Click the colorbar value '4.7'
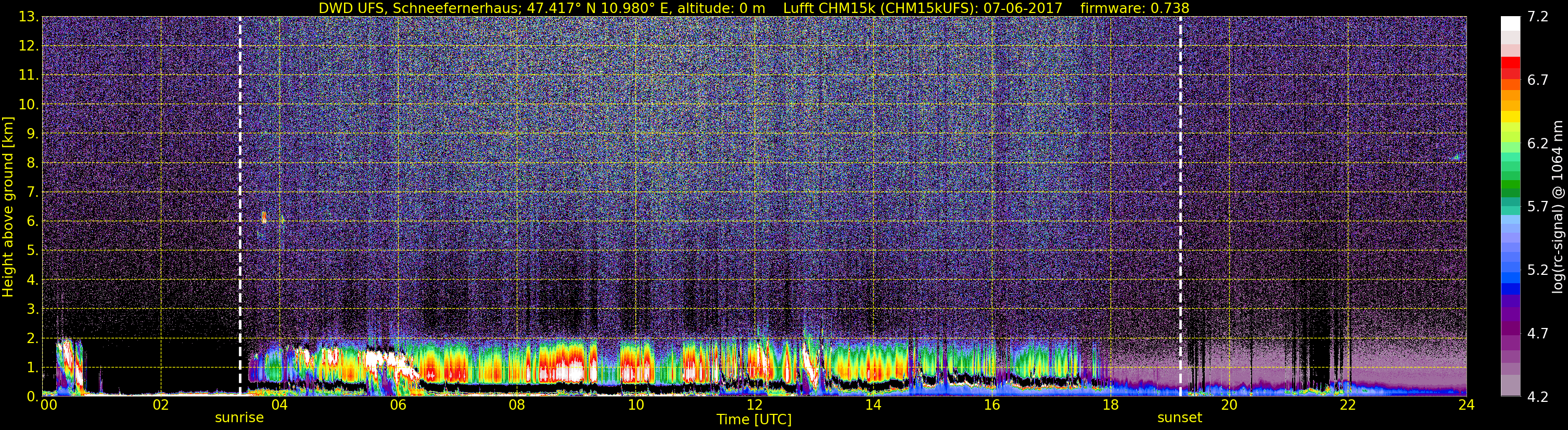 (1538, 334)
